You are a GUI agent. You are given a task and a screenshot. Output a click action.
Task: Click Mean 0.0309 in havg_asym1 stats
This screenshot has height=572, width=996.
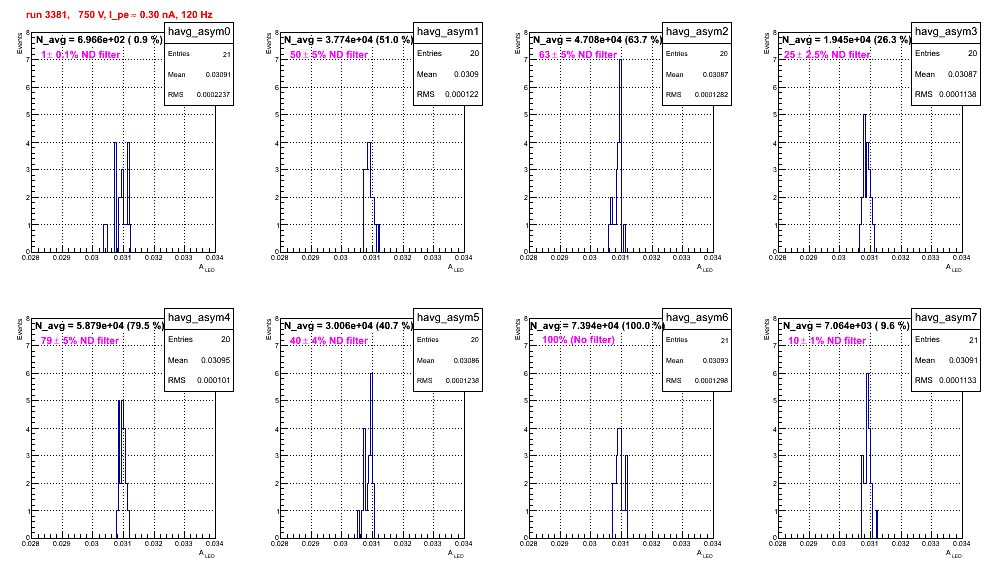[448, 74]
